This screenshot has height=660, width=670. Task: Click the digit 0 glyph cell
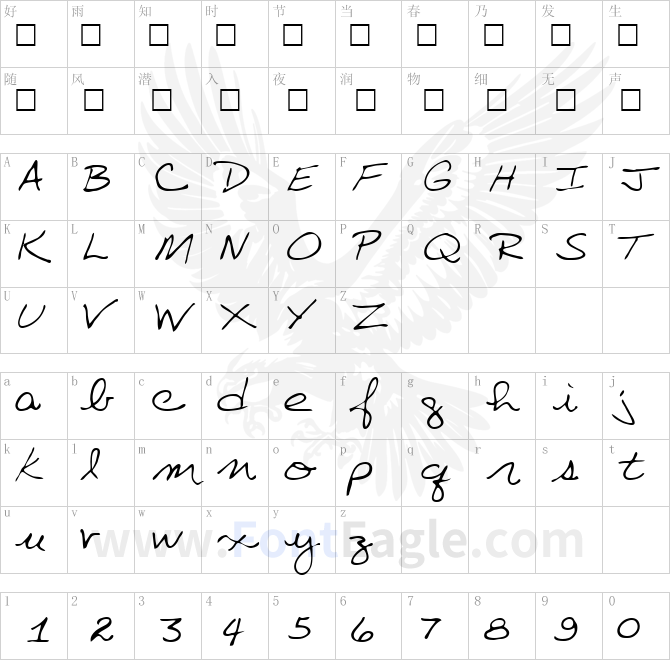(636, 626)
